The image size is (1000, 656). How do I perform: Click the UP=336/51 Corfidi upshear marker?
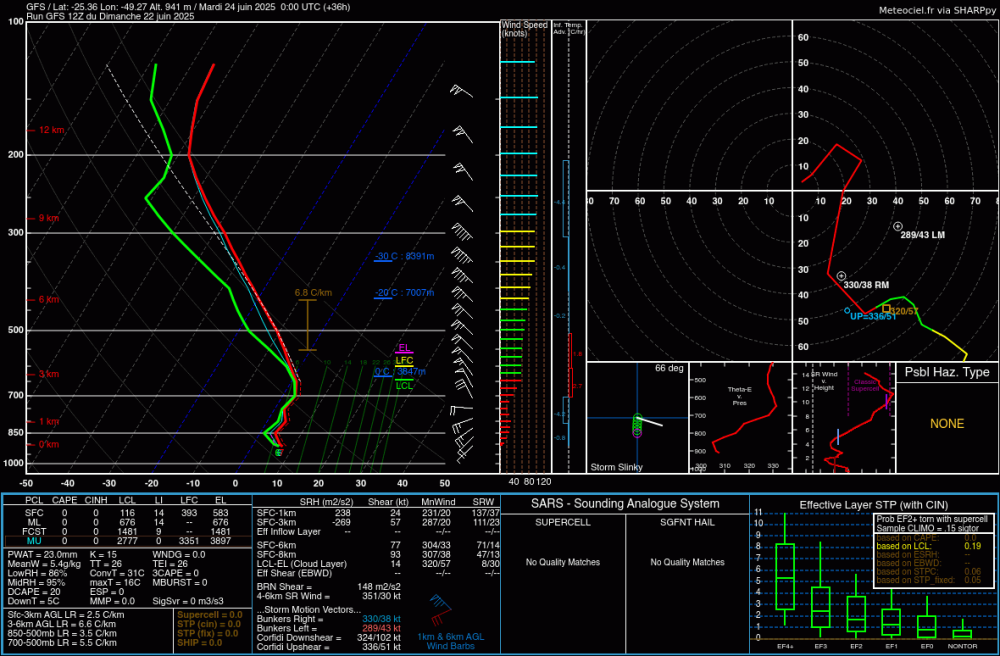click(847, 312)
